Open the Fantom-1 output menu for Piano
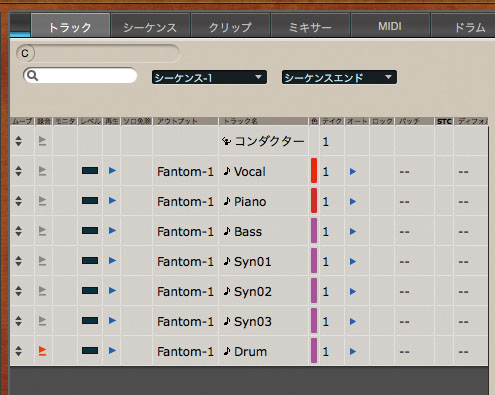 [x=185, y=202]
